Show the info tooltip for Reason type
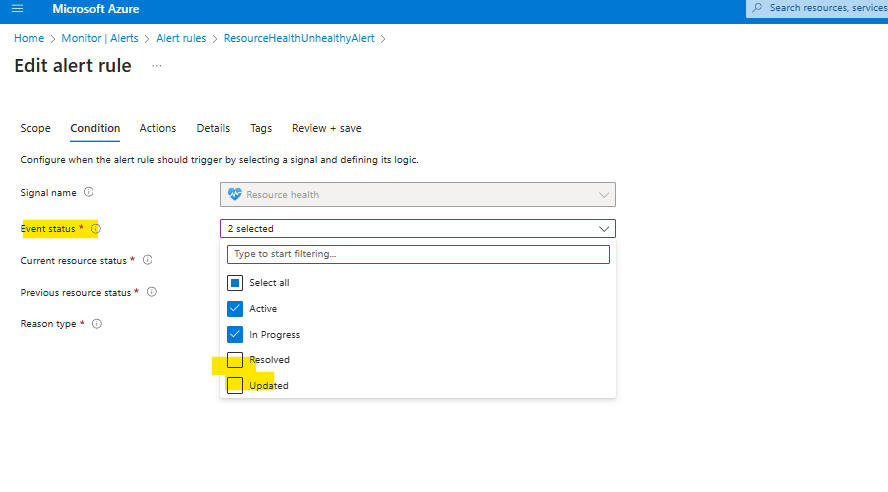Image resolution: width=888 pixels, height=492 pixels. point(97,324)
